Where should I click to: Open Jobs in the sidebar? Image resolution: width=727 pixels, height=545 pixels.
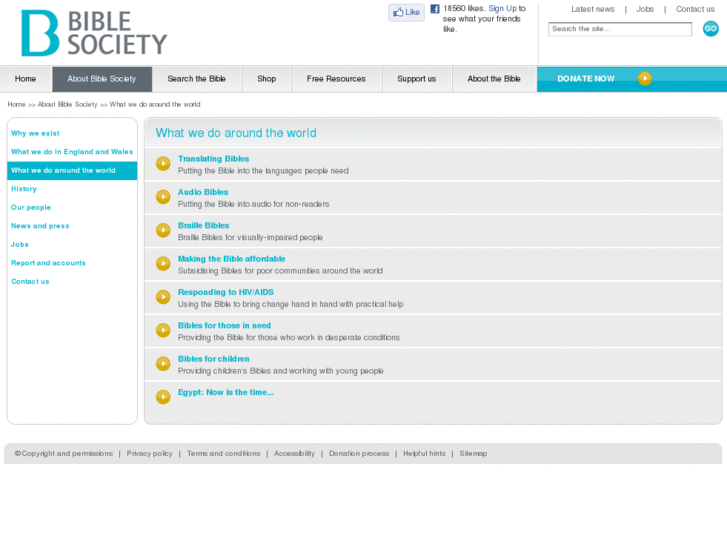pyautogui.click(x=19, y=245)
